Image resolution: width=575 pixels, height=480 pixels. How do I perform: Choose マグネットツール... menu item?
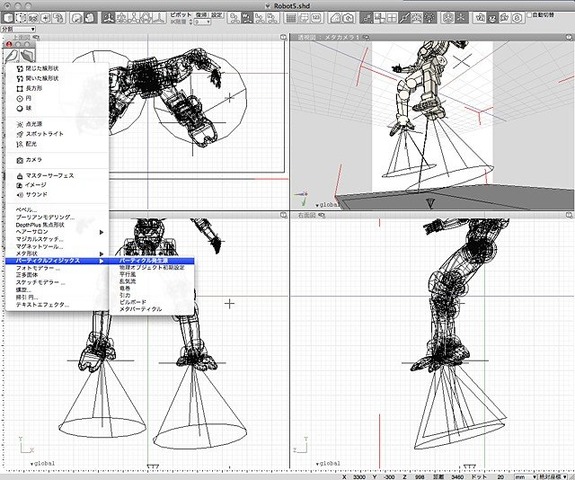[x=57, y=246]
